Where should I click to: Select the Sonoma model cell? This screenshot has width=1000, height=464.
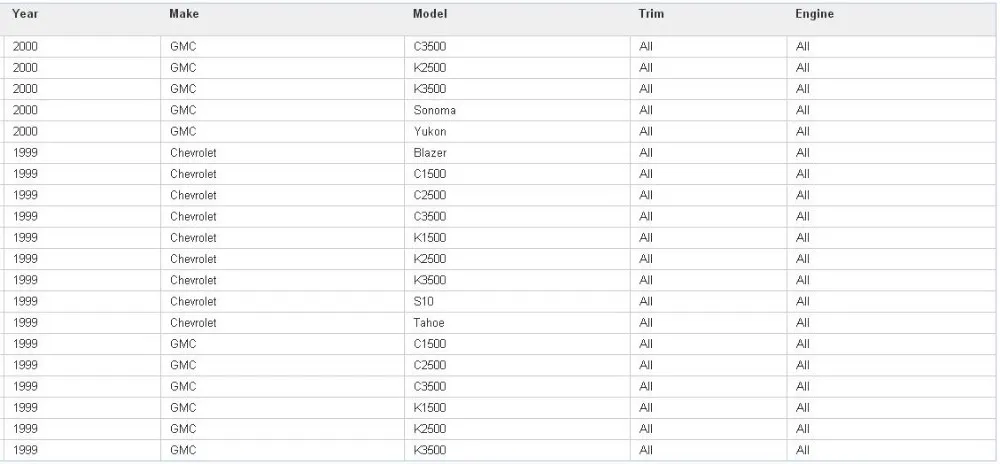point(434,110)
